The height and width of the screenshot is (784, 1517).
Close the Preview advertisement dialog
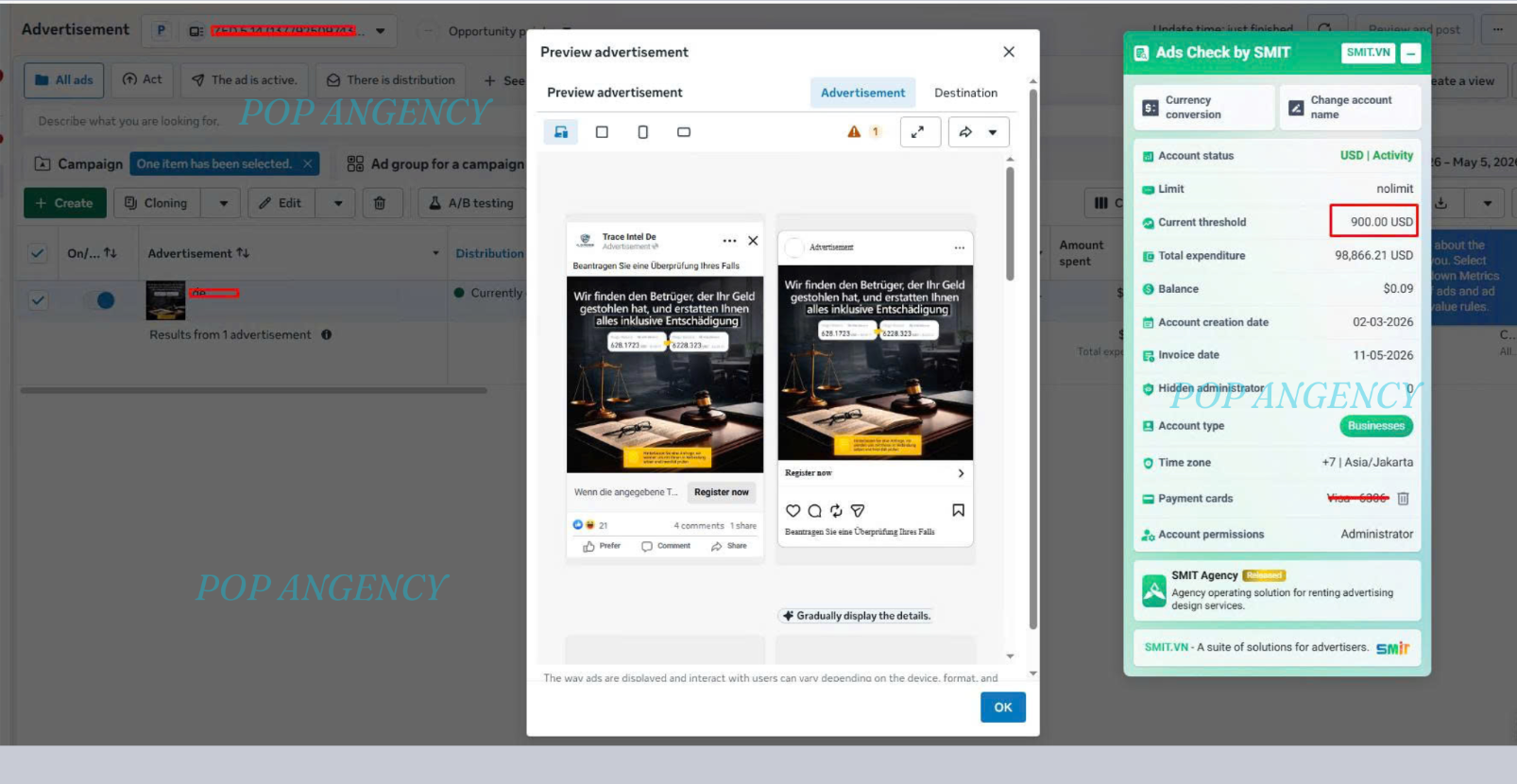click(x=1009, y=52)
